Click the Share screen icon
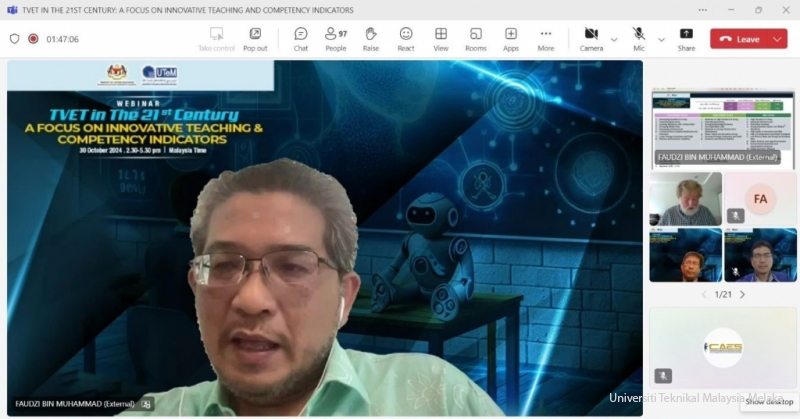Screen dimensions: 800x419 686,38
